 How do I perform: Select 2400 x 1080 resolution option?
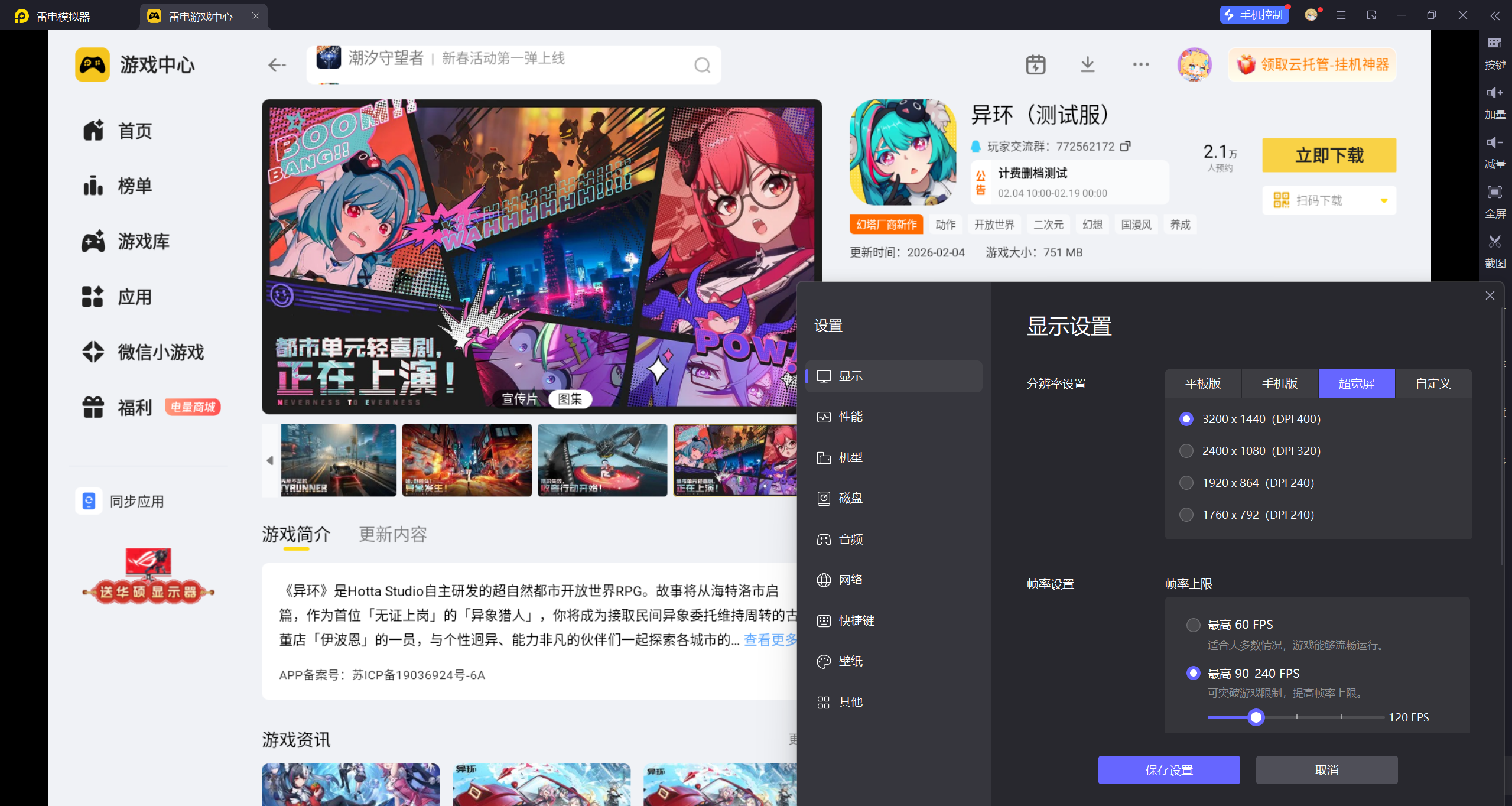click(1186, 451)
